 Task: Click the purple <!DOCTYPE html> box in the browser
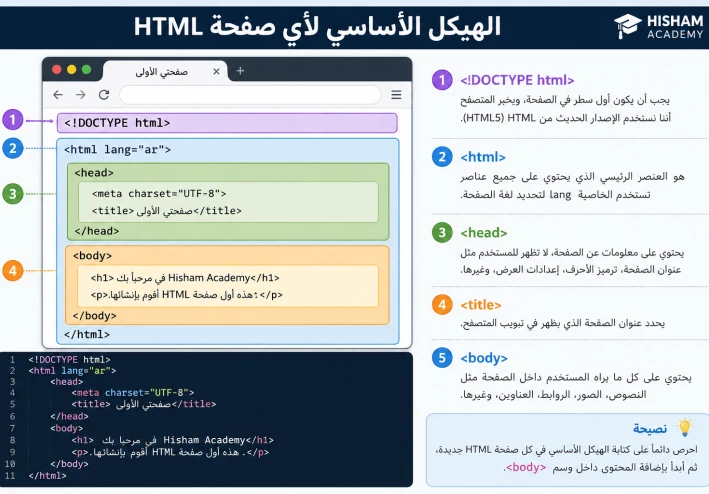coord(227,123)
